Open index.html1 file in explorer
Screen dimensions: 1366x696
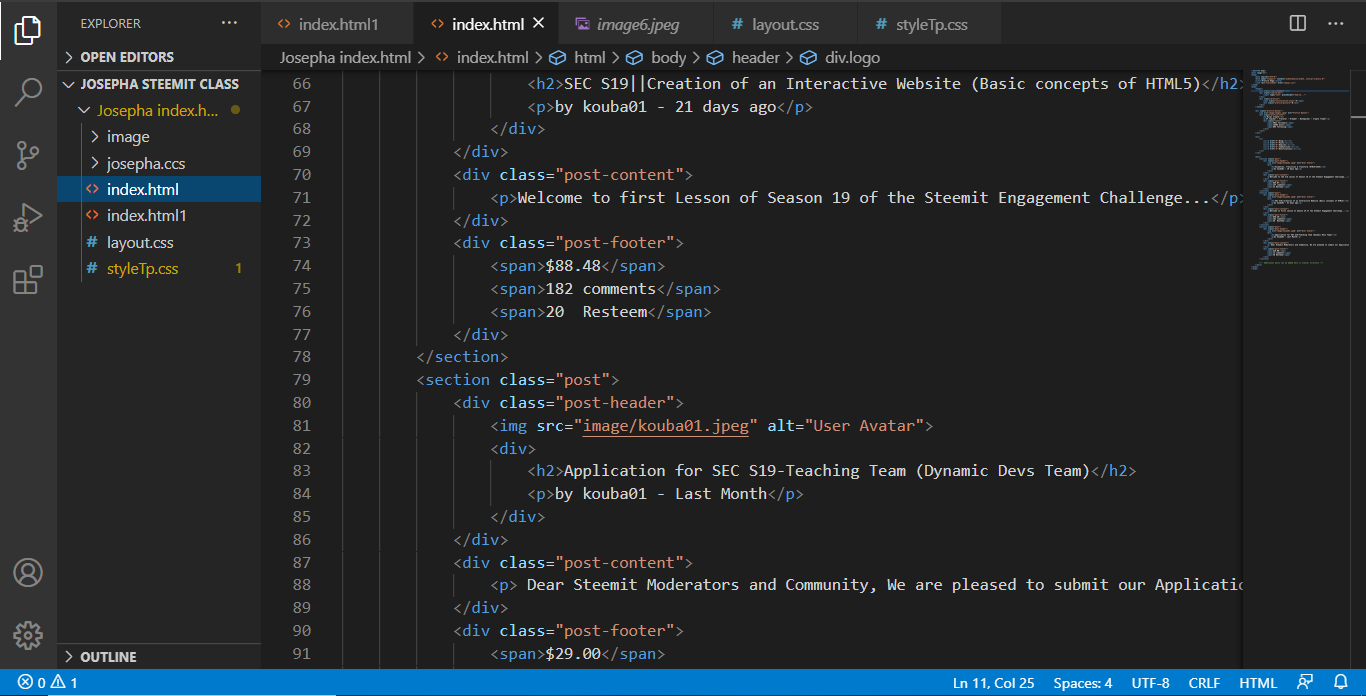pyautogui.click(x=160, y=215)
